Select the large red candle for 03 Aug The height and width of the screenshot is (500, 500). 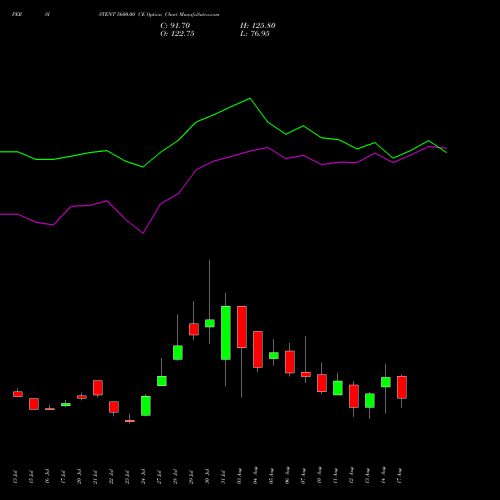(242, 327)
